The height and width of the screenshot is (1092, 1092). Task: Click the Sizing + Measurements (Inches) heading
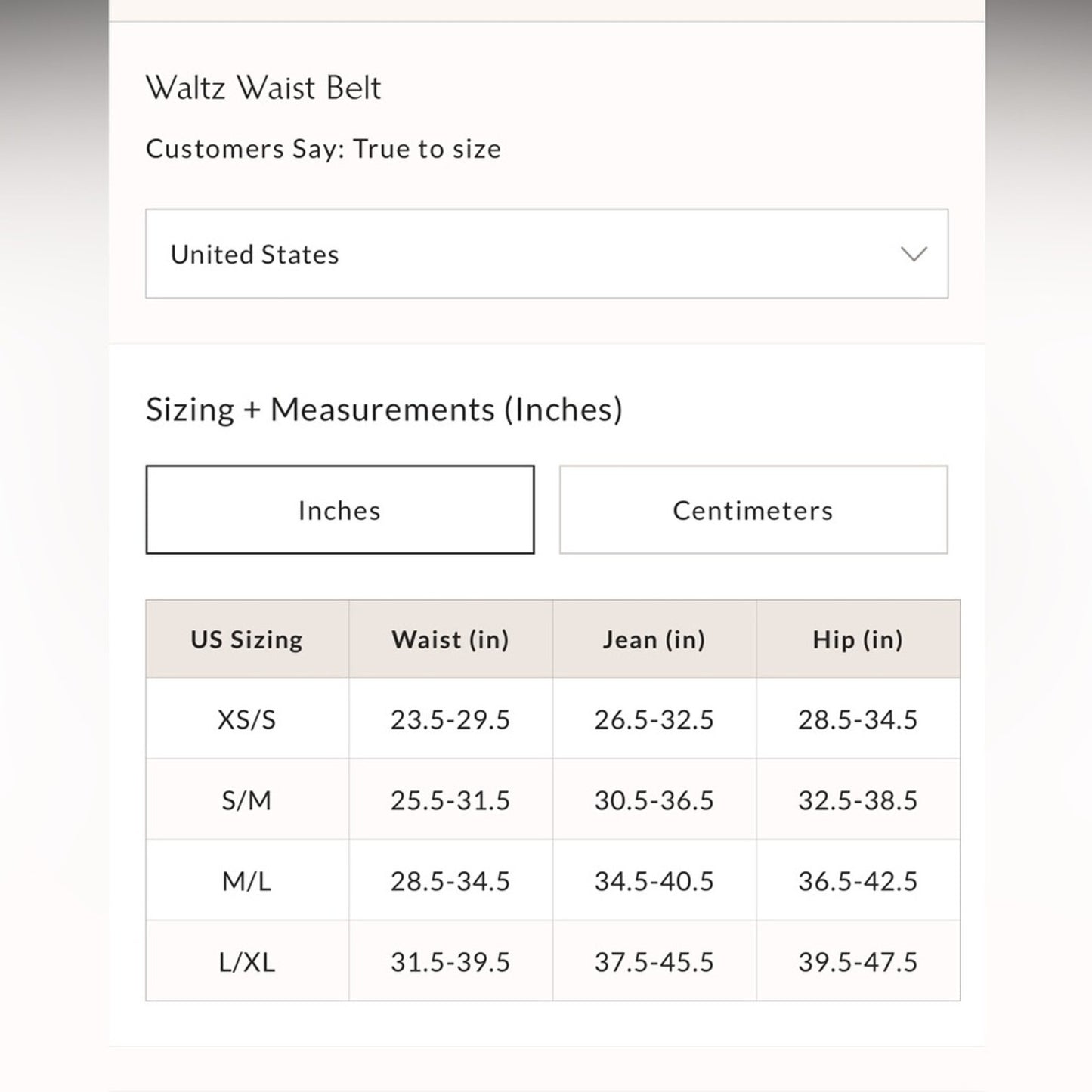384,410
